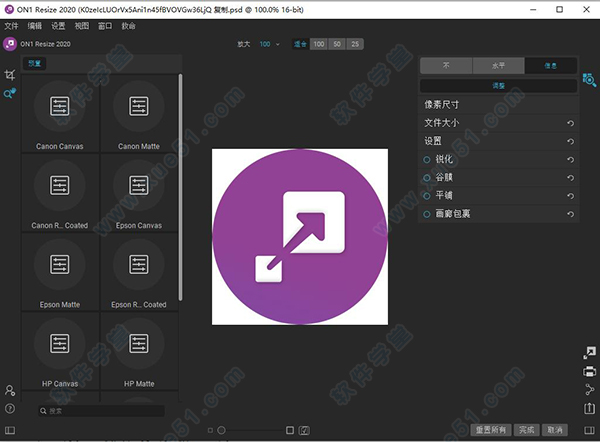Toggle the right panel visibility icon
This screenshot has height=442, width=600.
[x=589, y=430]
